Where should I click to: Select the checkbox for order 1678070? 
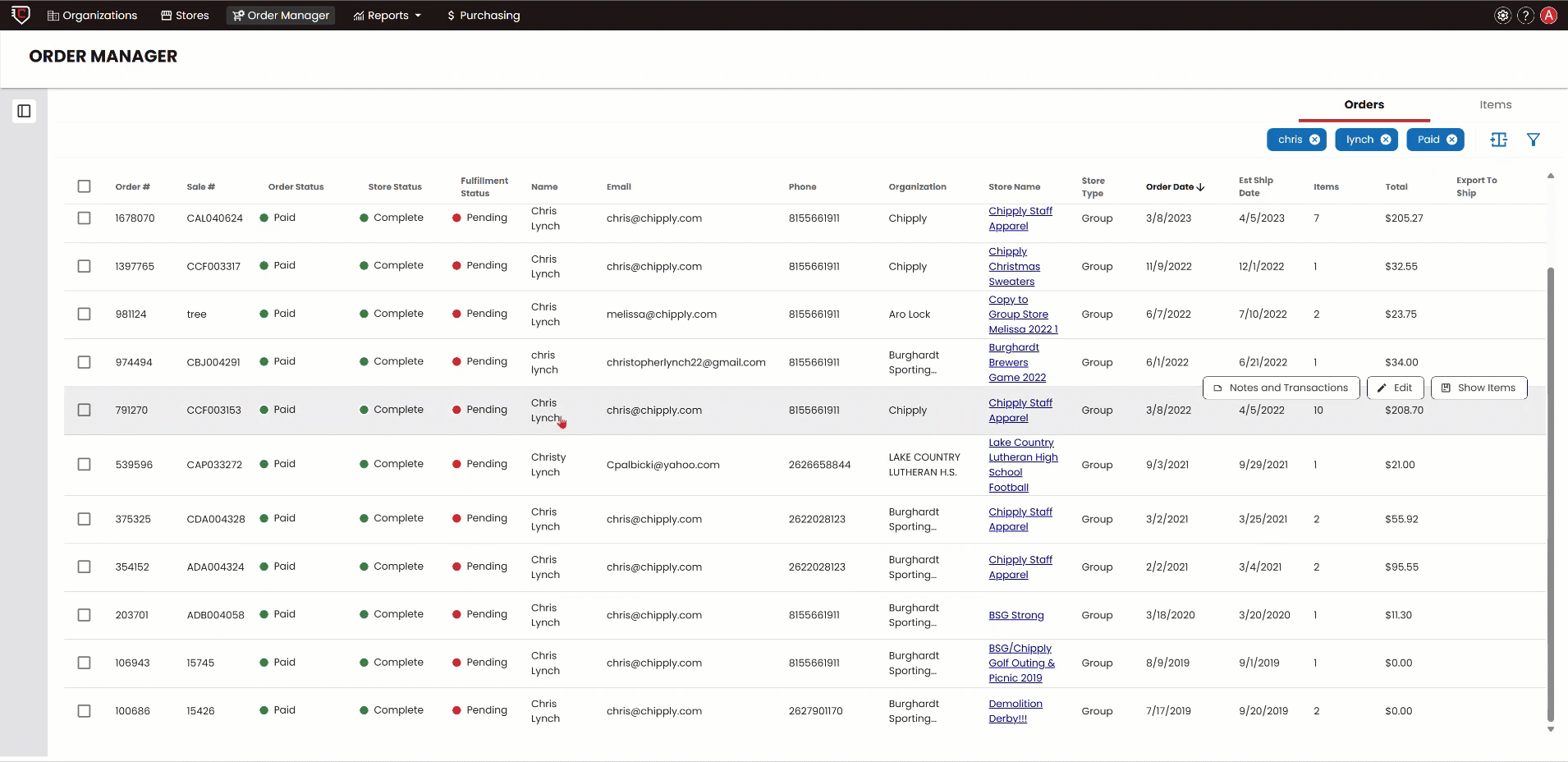[84, 218]
